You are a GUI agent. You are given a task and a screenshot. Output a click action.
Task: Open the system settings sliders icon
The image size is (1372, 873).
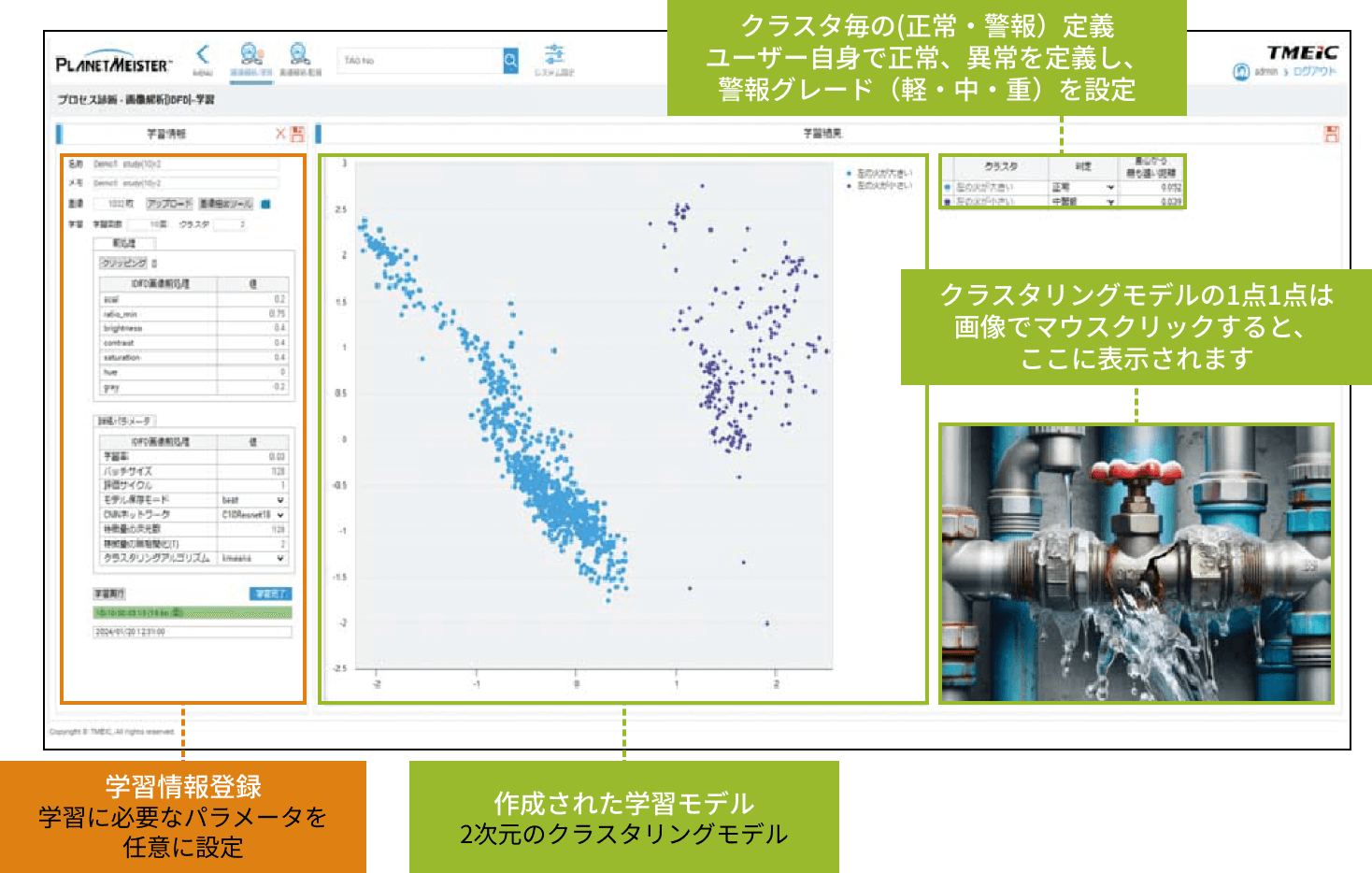554,56
